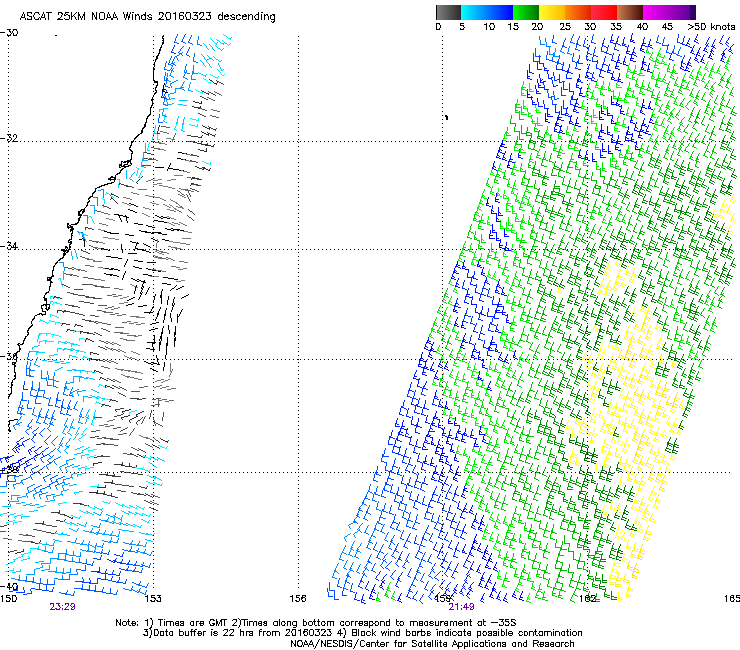Click the red 30-35 knots color segment

(x=604, y=12)
